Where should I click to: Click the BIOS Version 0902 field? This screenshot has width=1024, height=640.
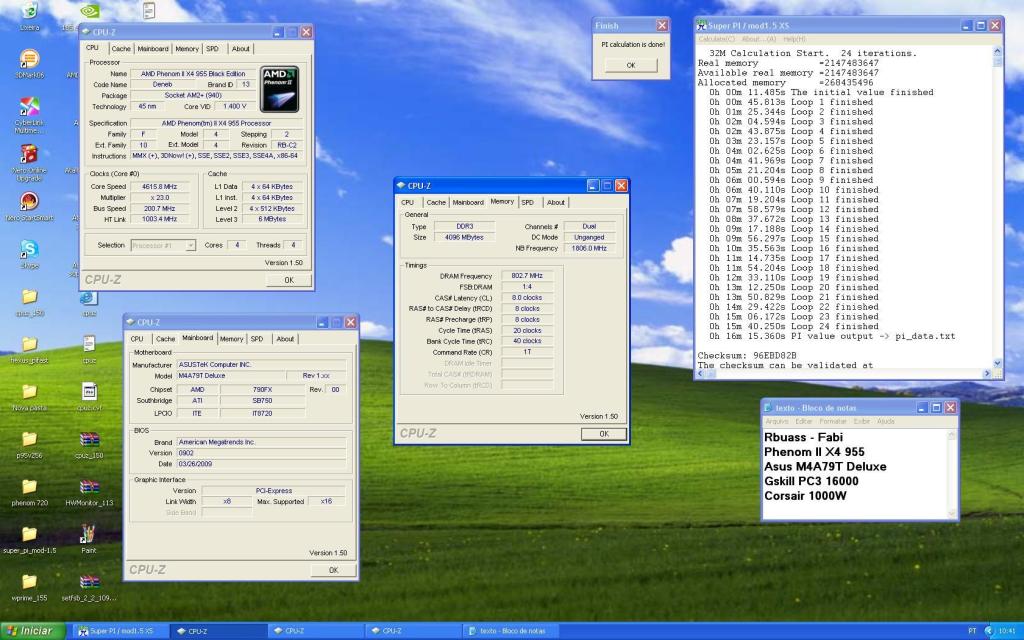tap(261, 453)
